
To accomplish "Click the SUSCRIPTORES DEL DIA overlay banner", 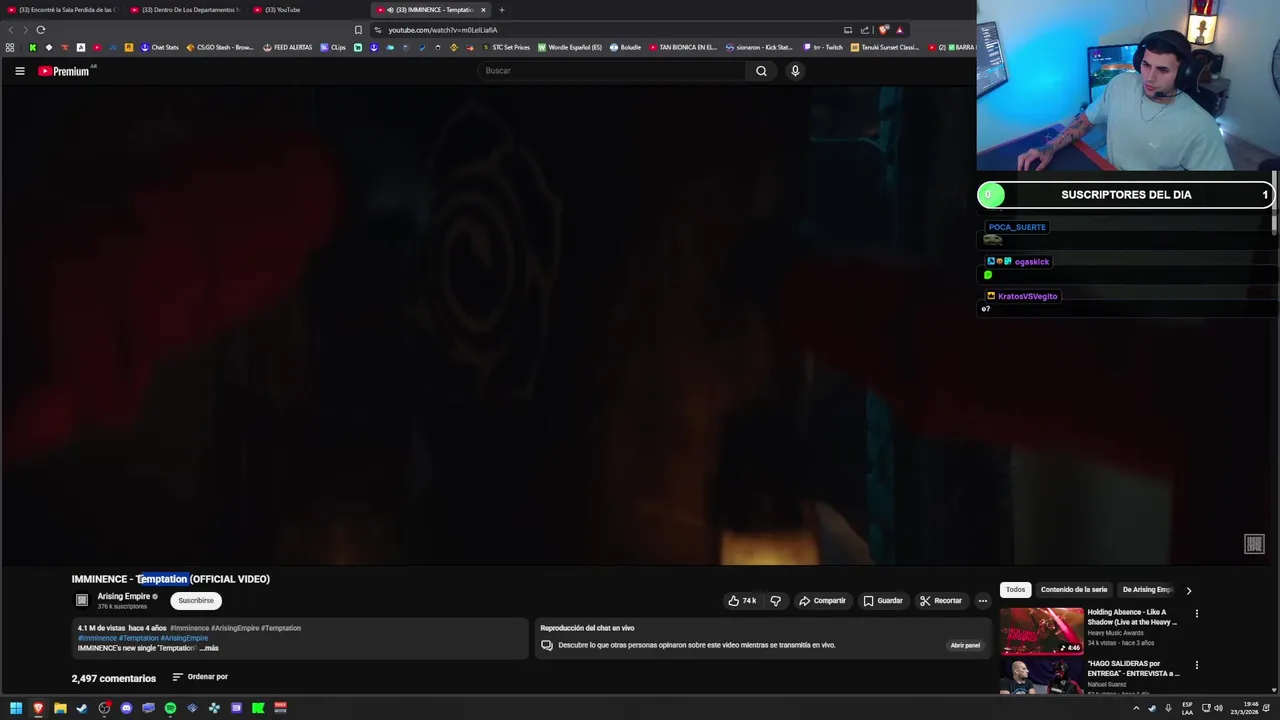I will (1126, 195).
